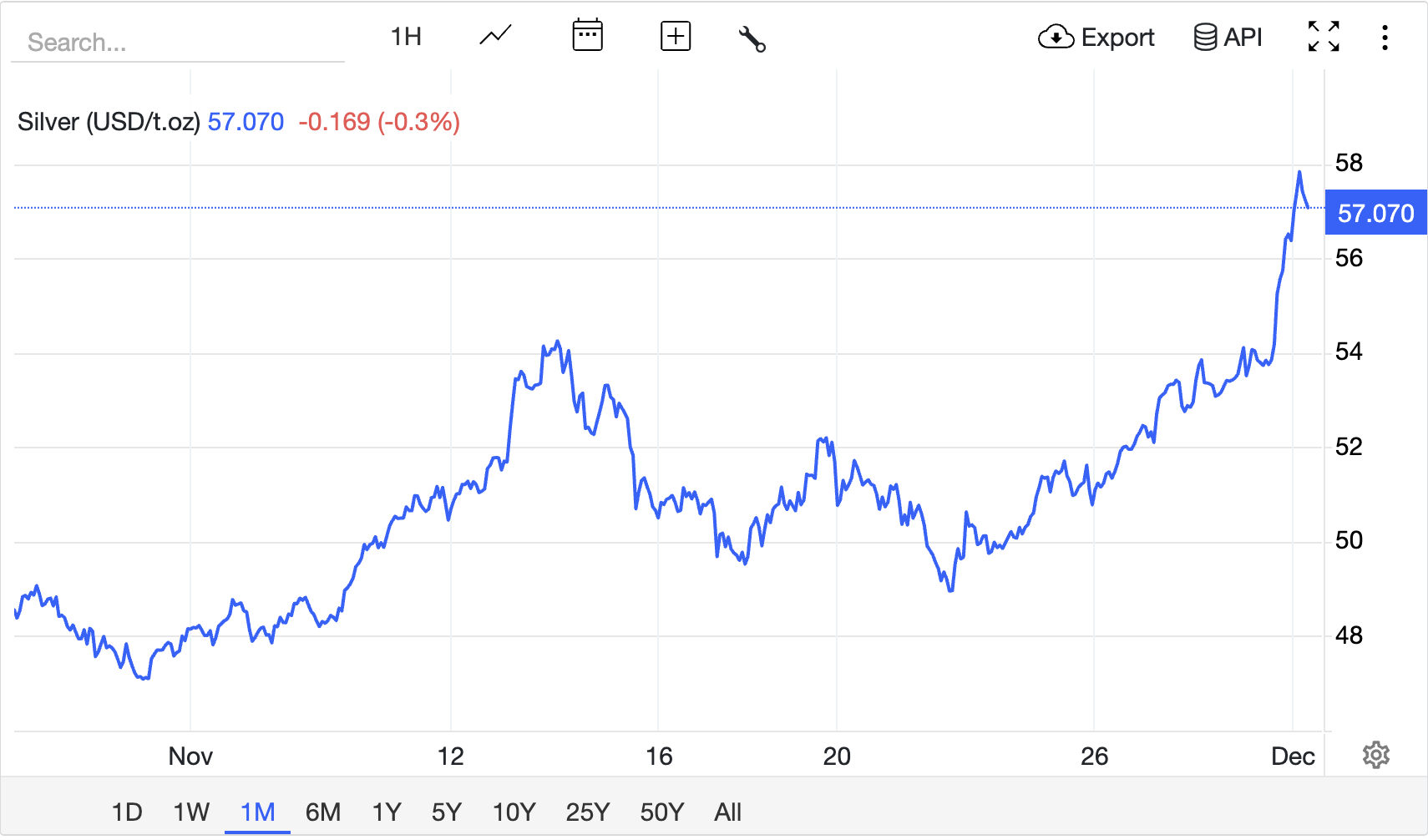
Task: Click the 57.070 price label on axis
Action: click(1375, 213)
